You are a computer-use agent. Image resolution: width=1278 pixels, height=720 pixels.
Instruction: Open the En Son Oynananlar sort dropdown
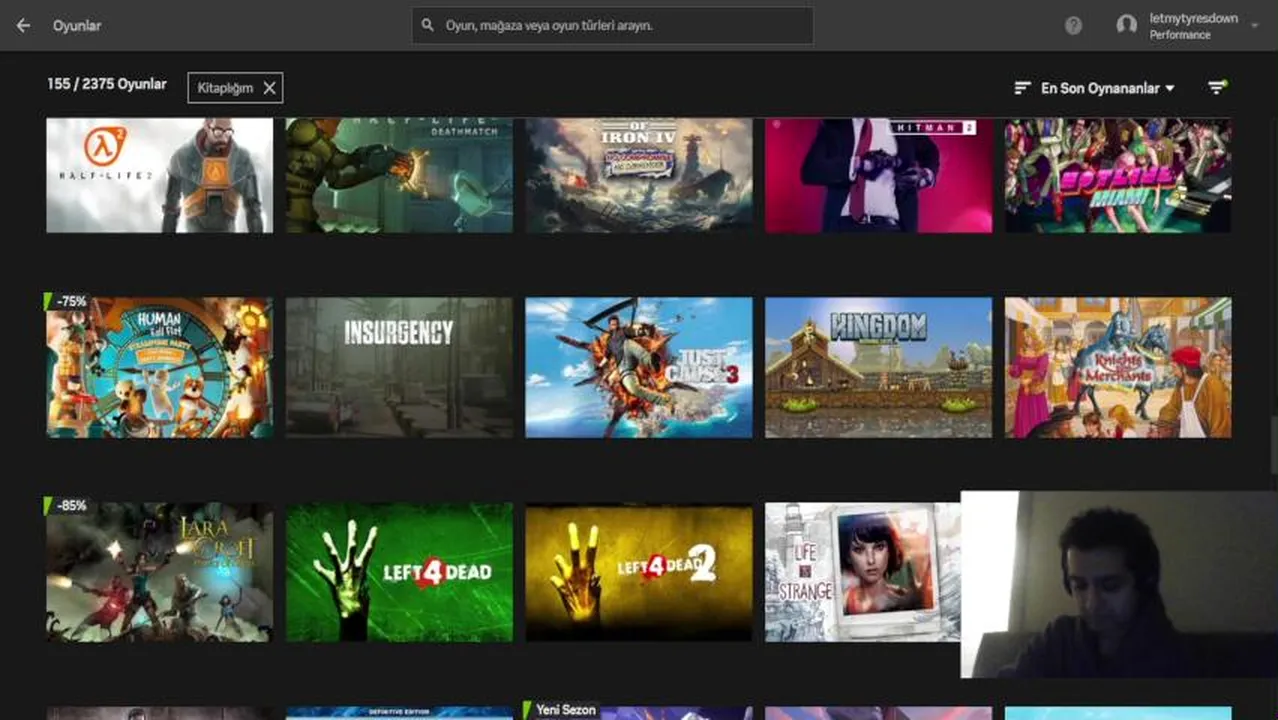pos(1108,88)
